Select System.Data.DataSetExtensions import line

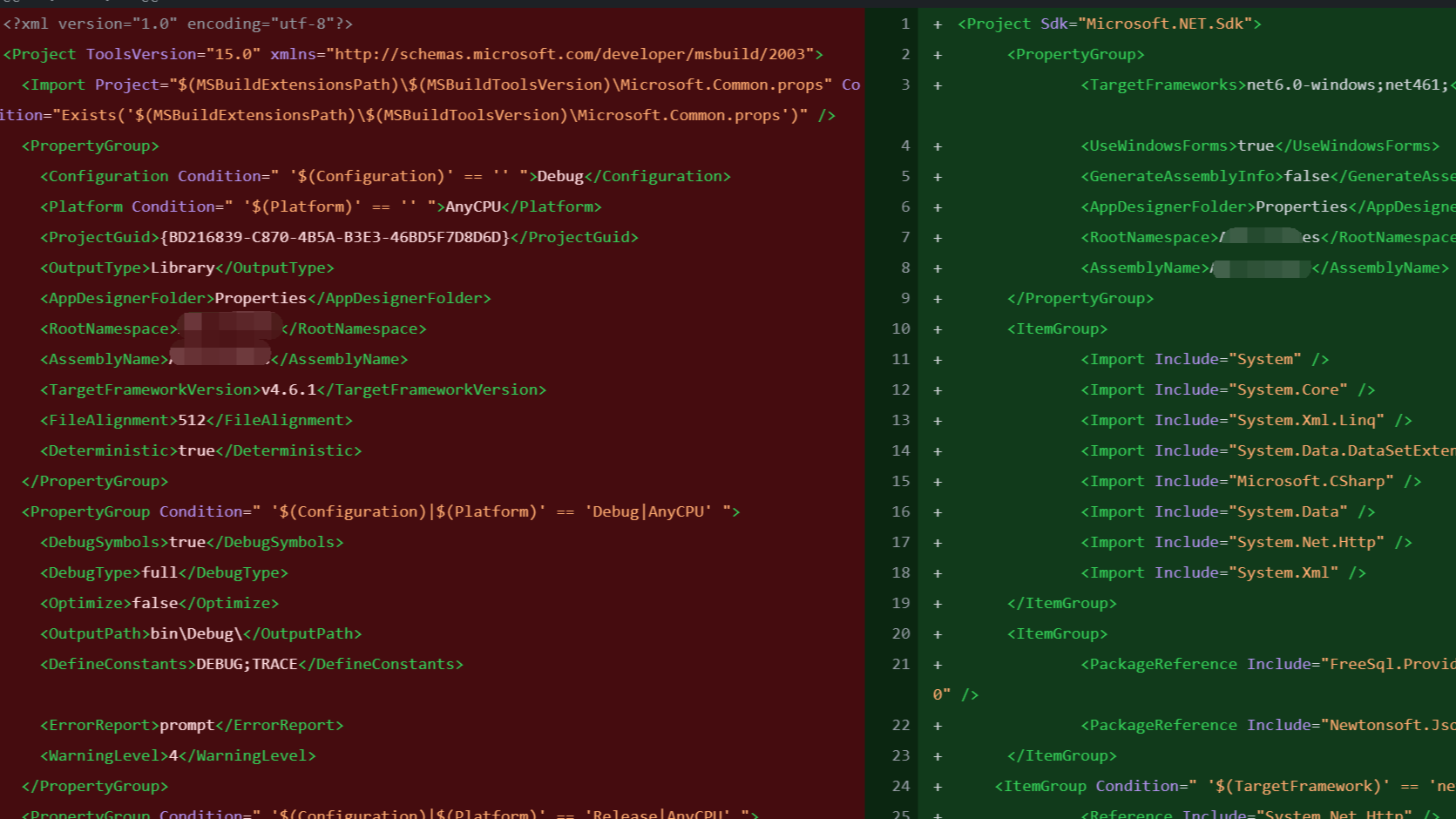coord(1268,450)
